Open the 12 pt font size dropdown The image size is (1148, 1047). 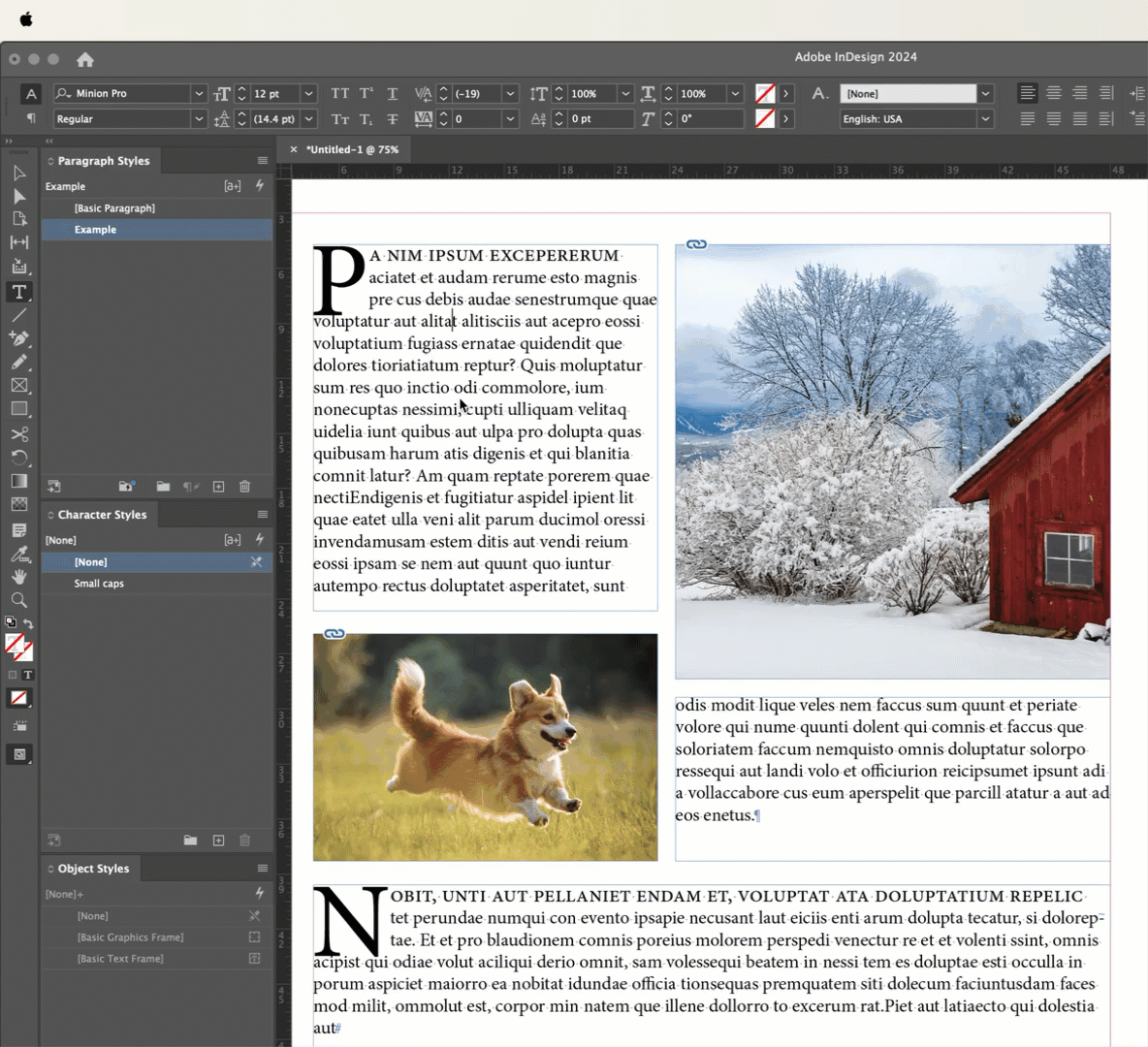(x=309, y=94)
